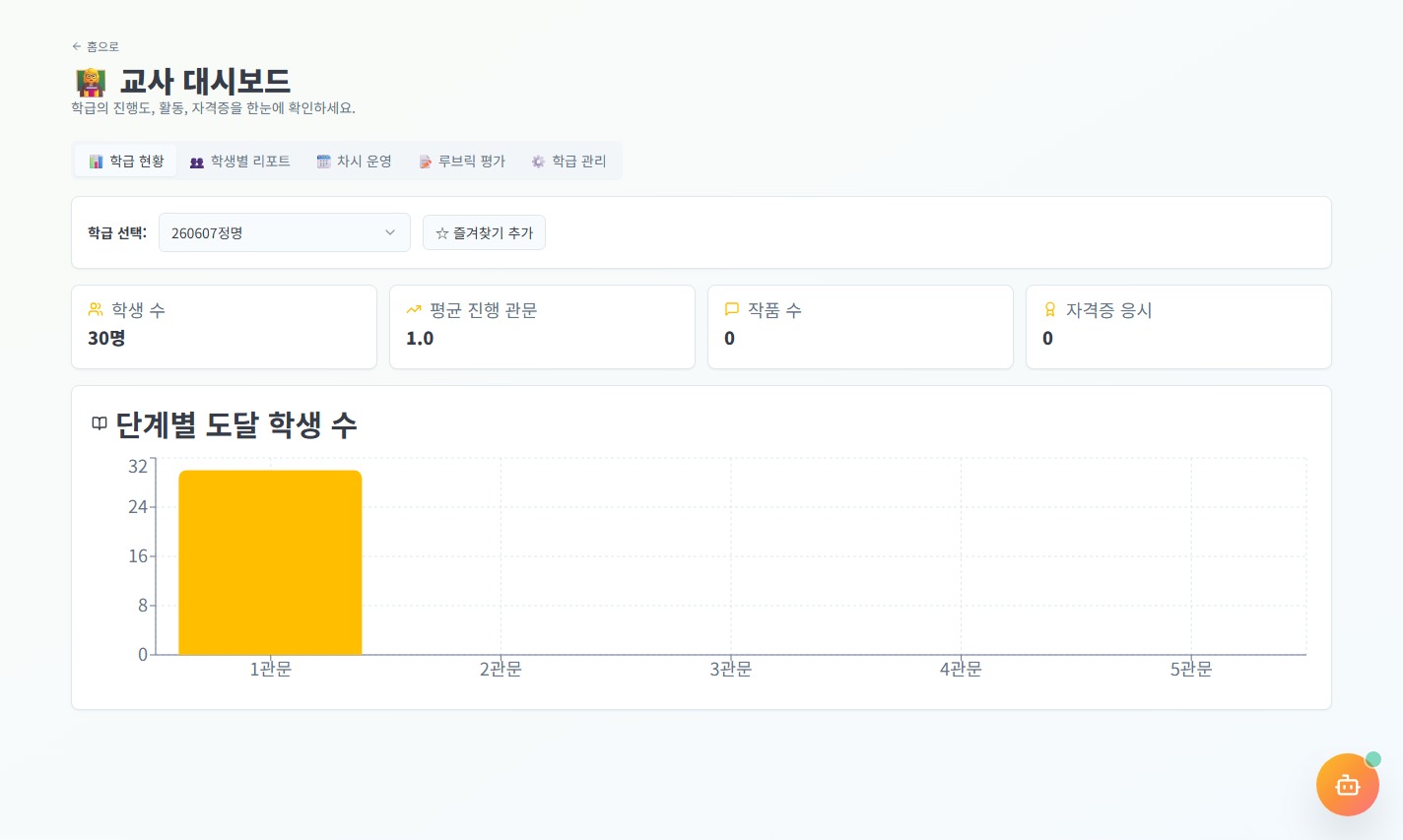
Task: Click the star icon in 즐겨찾기 추가
Action: (x=442, y=233)
